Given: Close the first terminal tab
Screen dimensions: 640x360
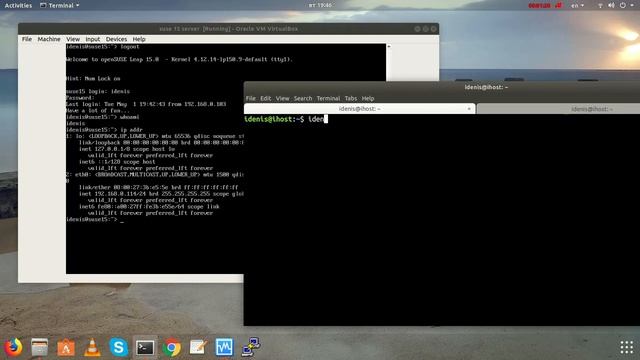Looking at the screenshot, I should [469, 109].
